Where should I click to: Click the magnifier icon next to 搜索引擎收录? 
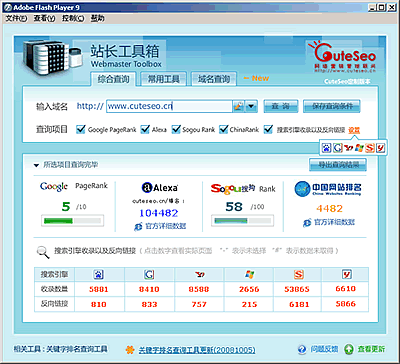[43, 252]
